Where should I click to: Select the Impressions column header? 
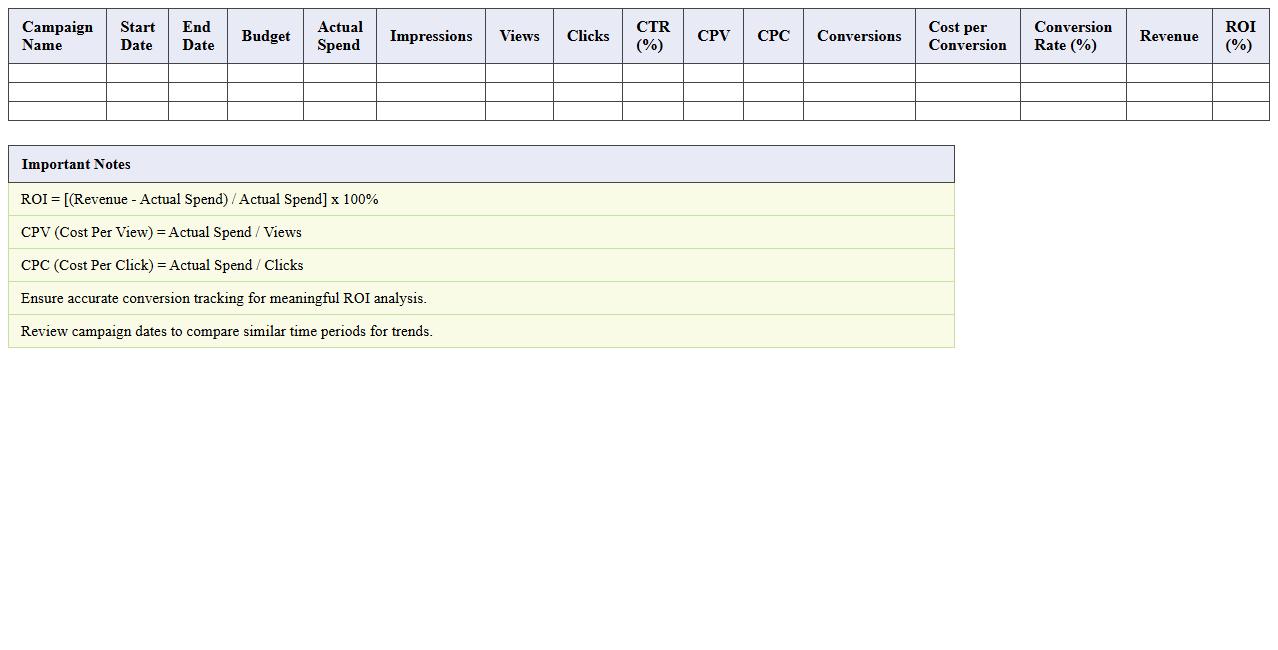click(430, 36)
